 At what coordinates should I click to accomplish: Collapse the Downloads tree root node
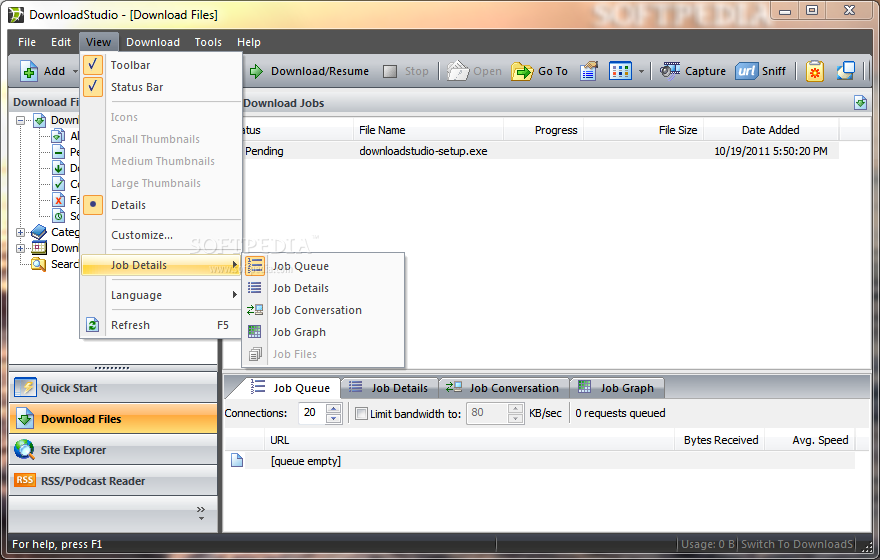(21, 120)
